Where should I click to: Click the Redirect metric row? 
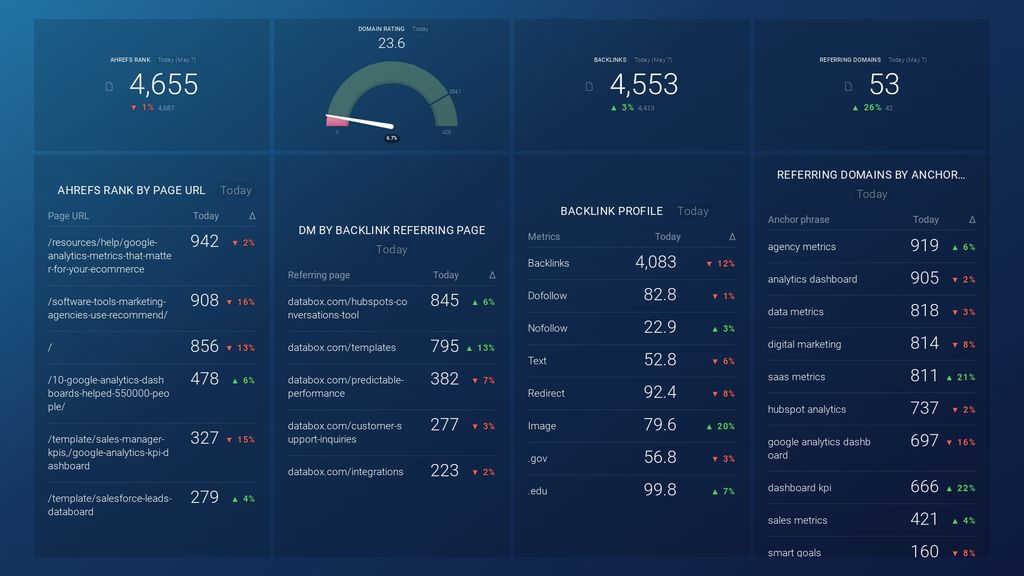(632, 392)
